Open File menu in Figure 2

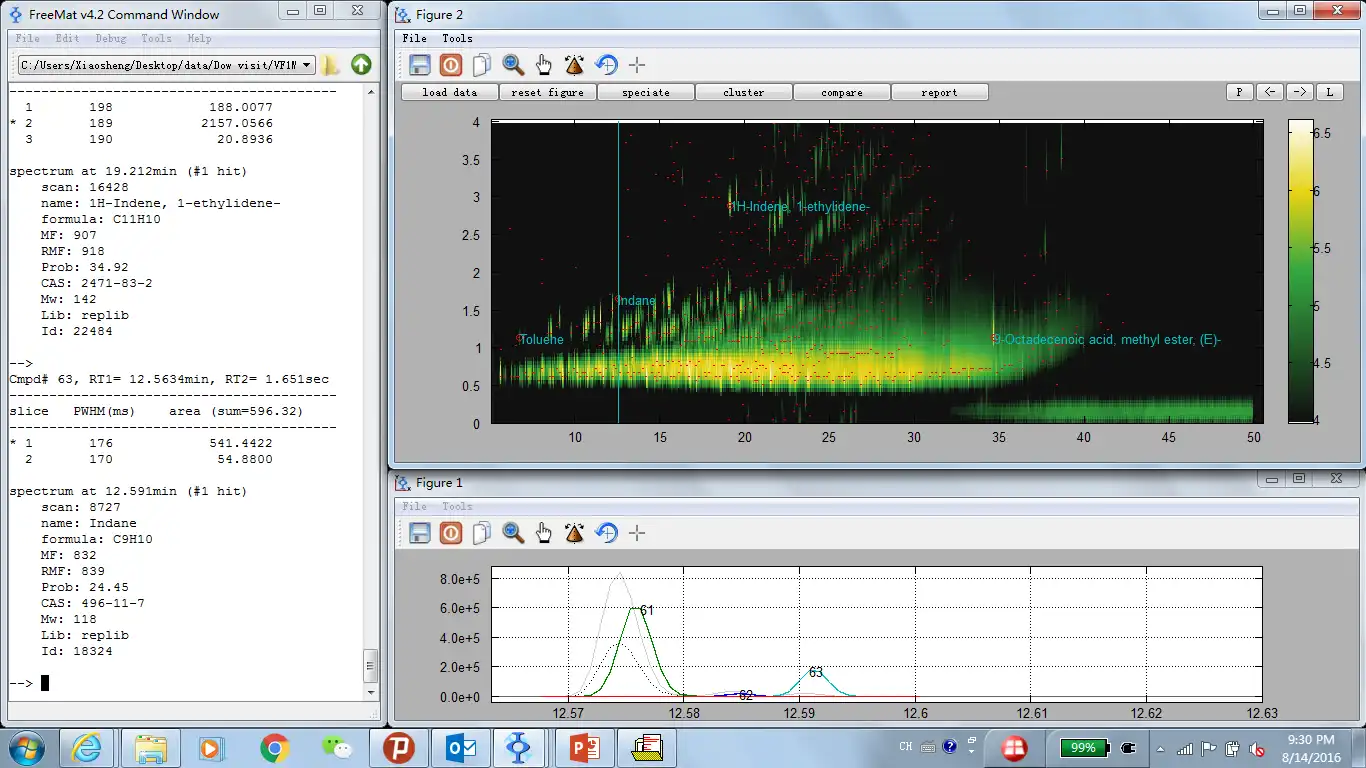pos(414,38)
